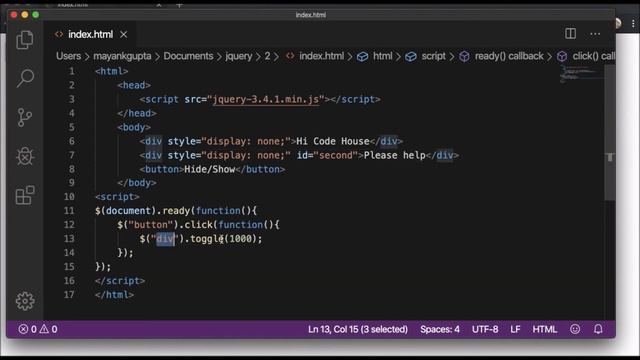Click the closing </script> tag on line 16
Screen dimensions: 640x360
(x=120, y=281)
